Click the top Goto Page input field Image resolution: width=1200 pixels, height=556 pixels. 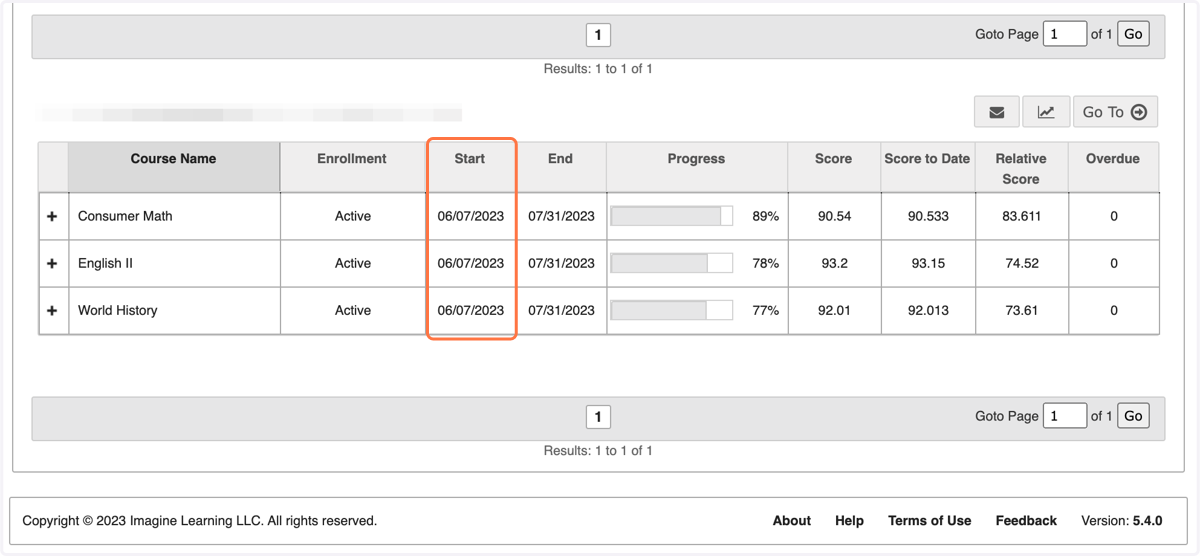pyautogui.click(x=1065, y=34)
